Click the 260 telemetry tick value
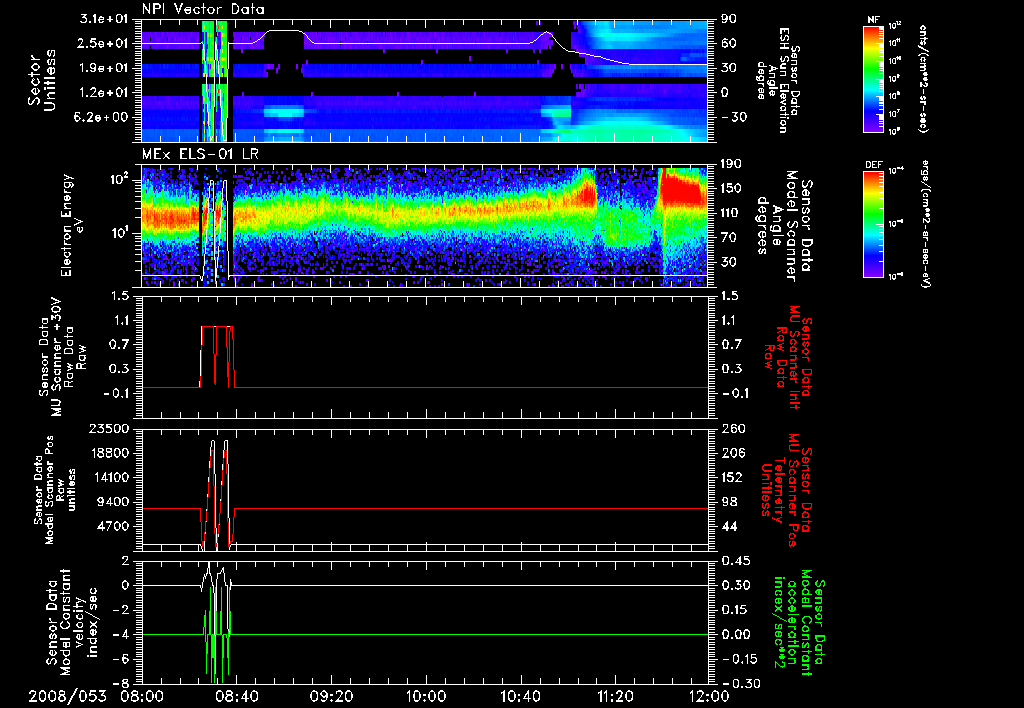Image resolution: width=1024 pixels, height=708 pixels. 731,429
